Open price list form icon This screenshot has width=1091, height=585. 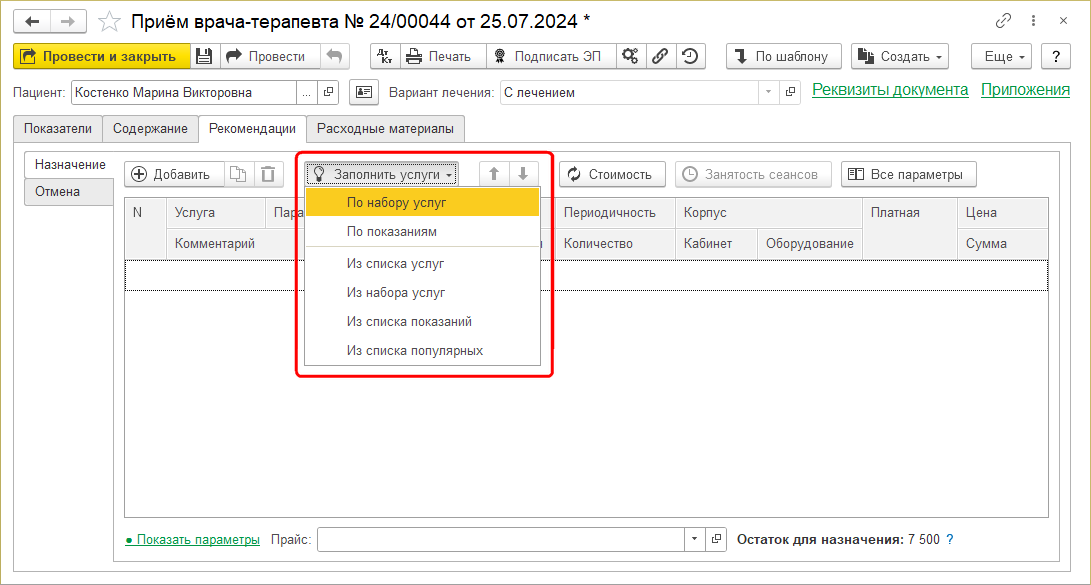click(x=716, y=539)
